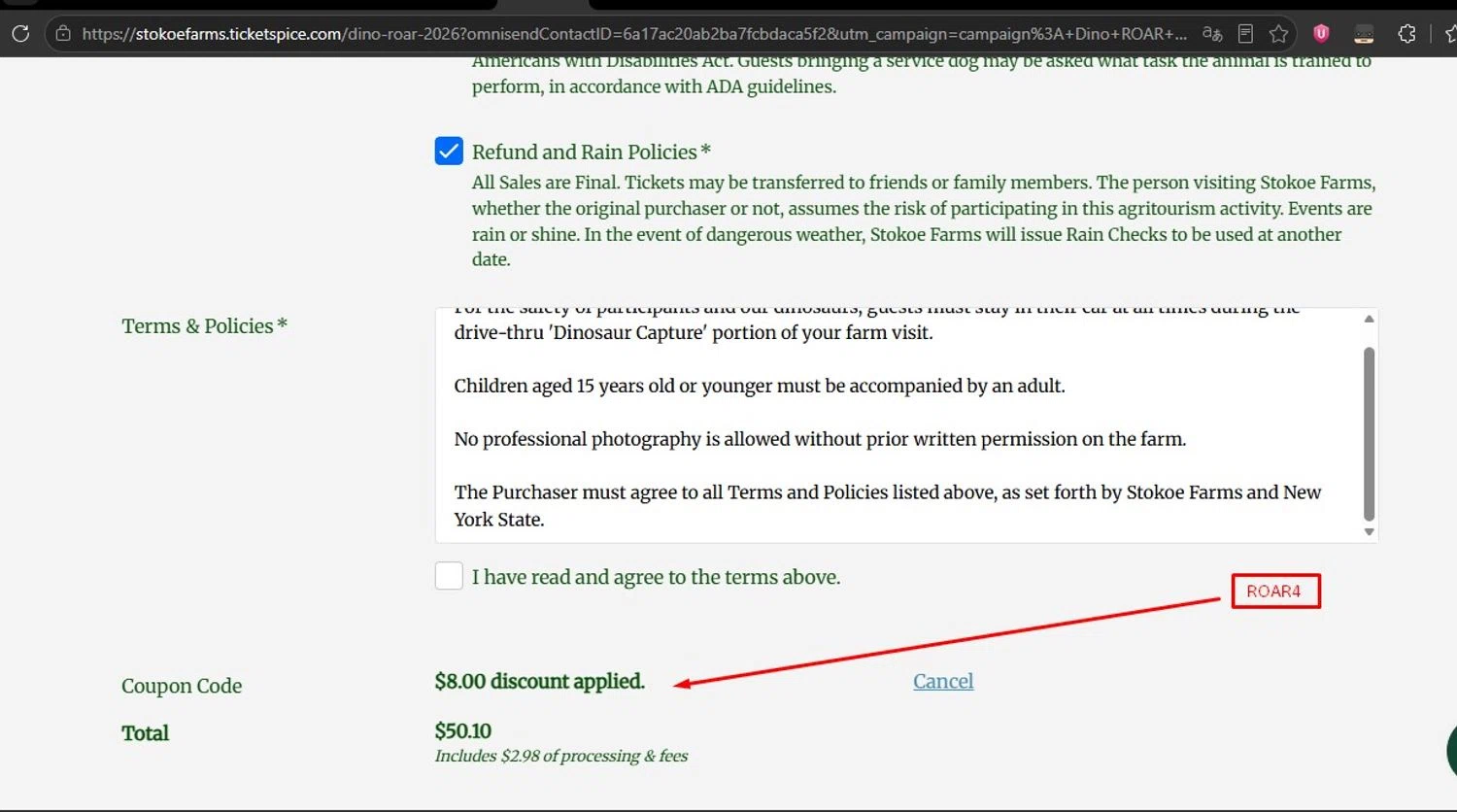
Task: Click the 'Refund and Rain Policies' heading
Action: tap(592, 152)
